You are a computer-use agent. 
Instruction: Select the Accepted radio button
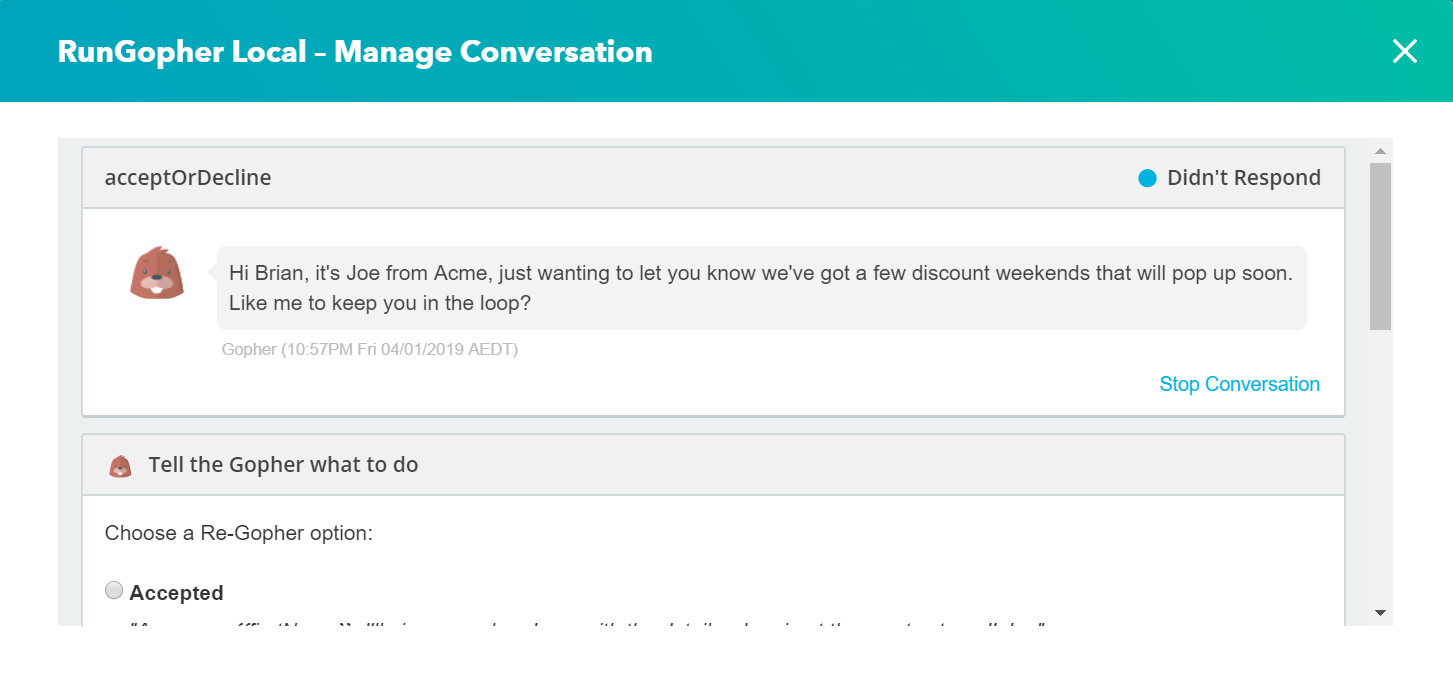point(114,591)
